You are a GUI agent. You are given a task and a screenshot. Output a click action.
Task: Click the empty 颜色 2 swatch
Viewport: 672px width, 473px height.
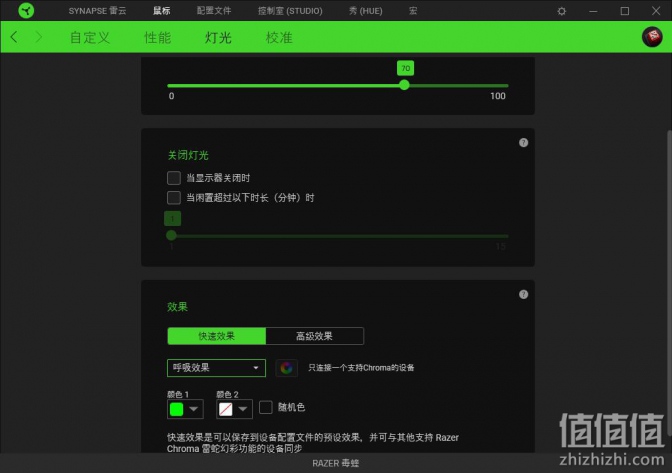point(226,409)
